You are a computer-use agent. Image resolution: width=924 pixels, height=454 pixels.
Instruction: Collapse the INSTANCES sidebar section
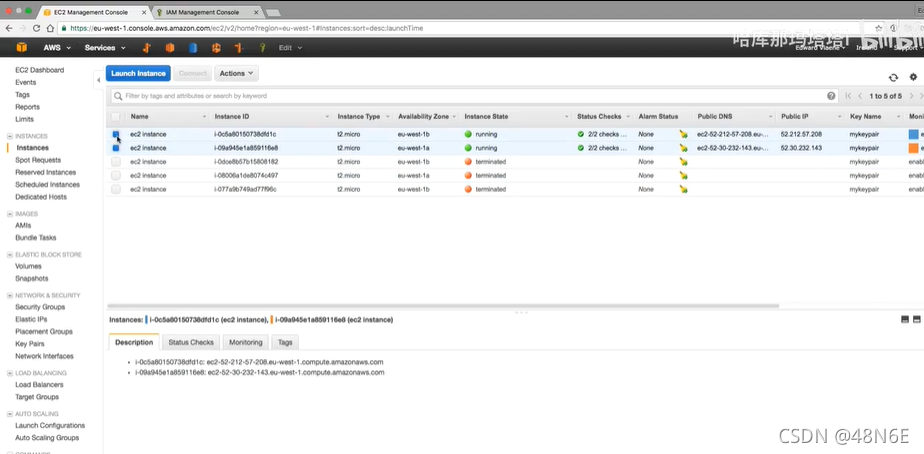(10, 136)
